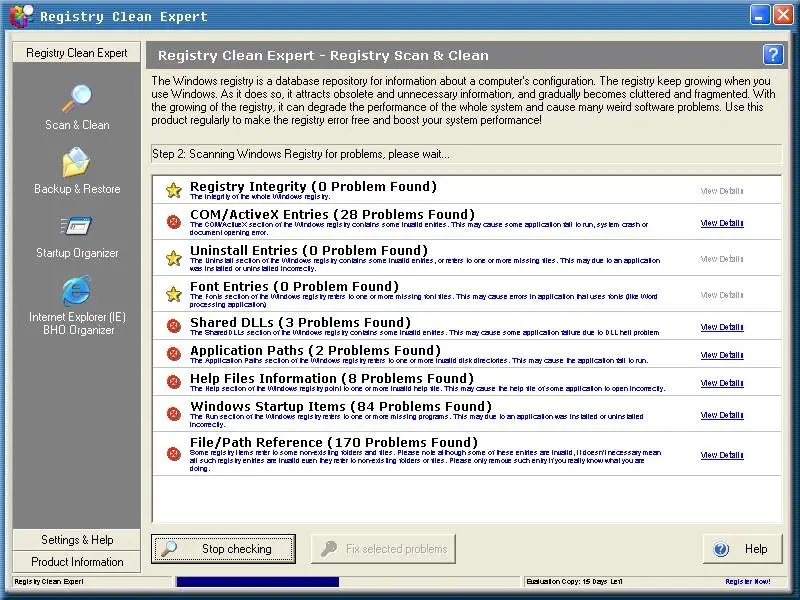Open the Product Information sidebar tab
This screenshot has height=600, width=800.
pos(77,562)
